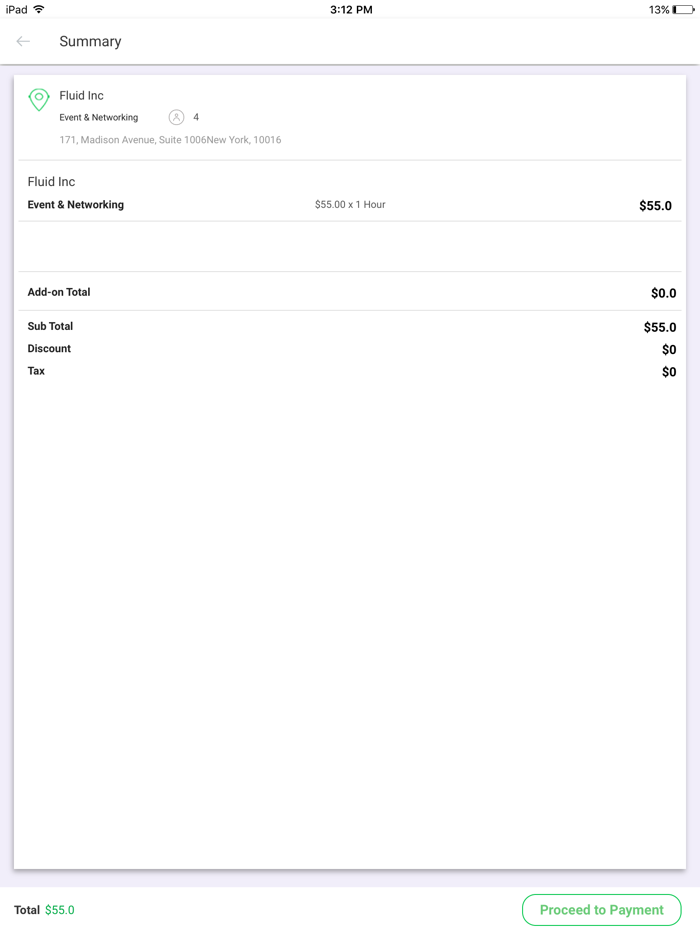Tap the attendee count showing 4

(196, 117)
